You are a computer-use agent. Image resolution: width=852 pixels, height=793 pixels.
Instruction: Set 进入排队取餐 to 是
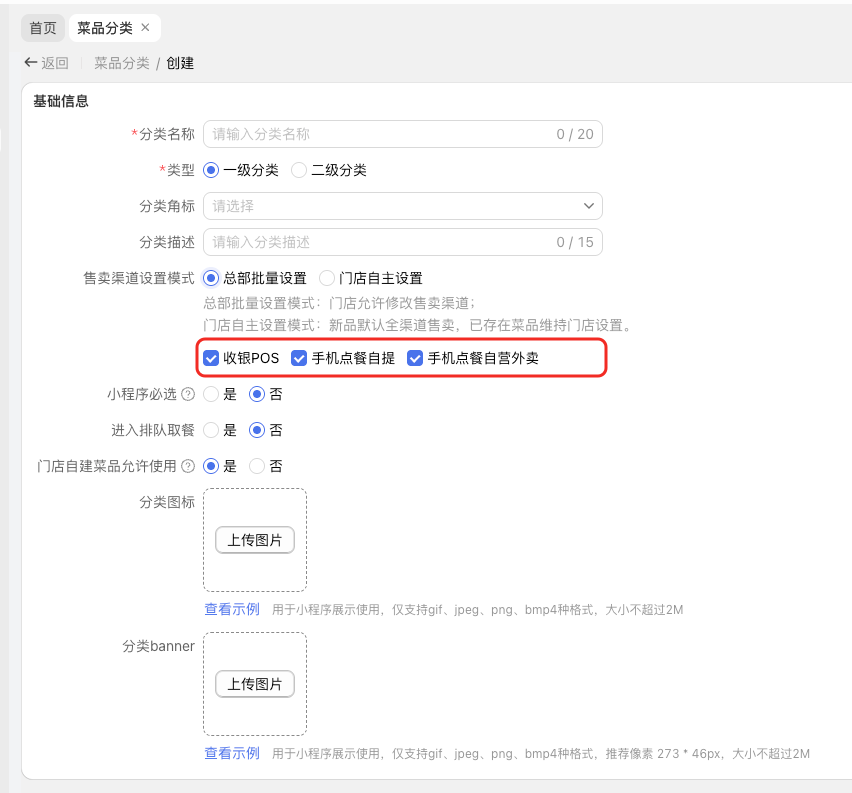[211, 430]
